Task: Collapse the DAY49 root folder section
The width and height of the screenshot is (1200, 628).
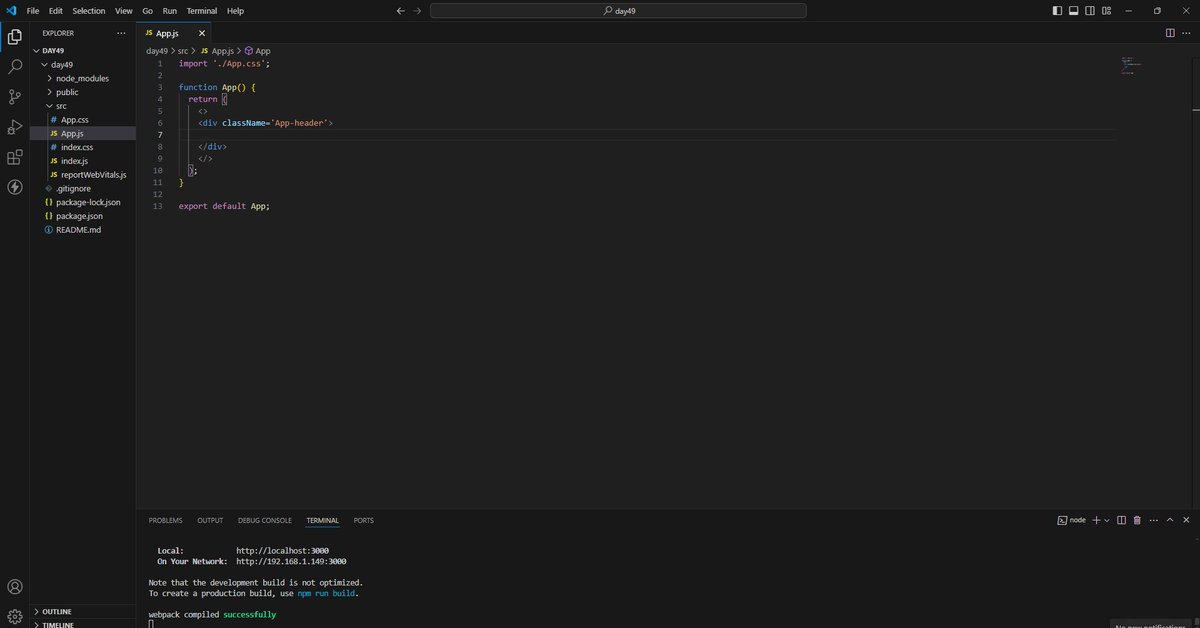Action: point(83,50)
